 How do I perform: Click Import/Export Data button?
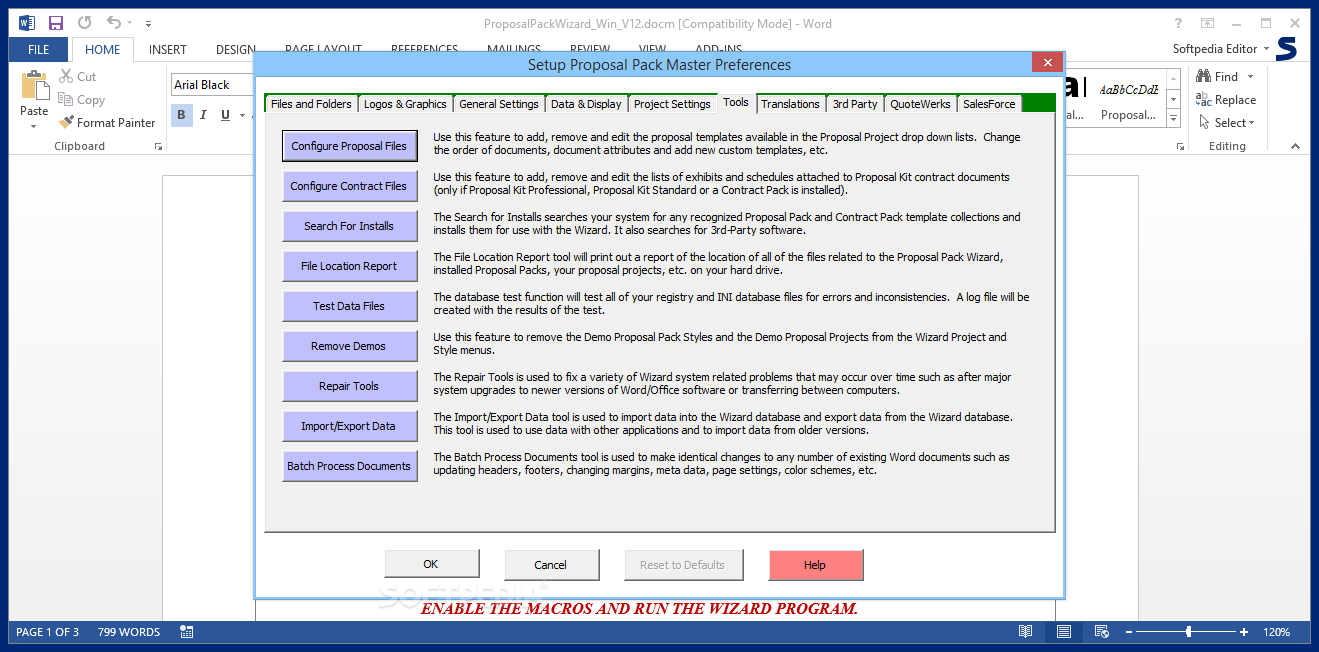click(349, 426)
